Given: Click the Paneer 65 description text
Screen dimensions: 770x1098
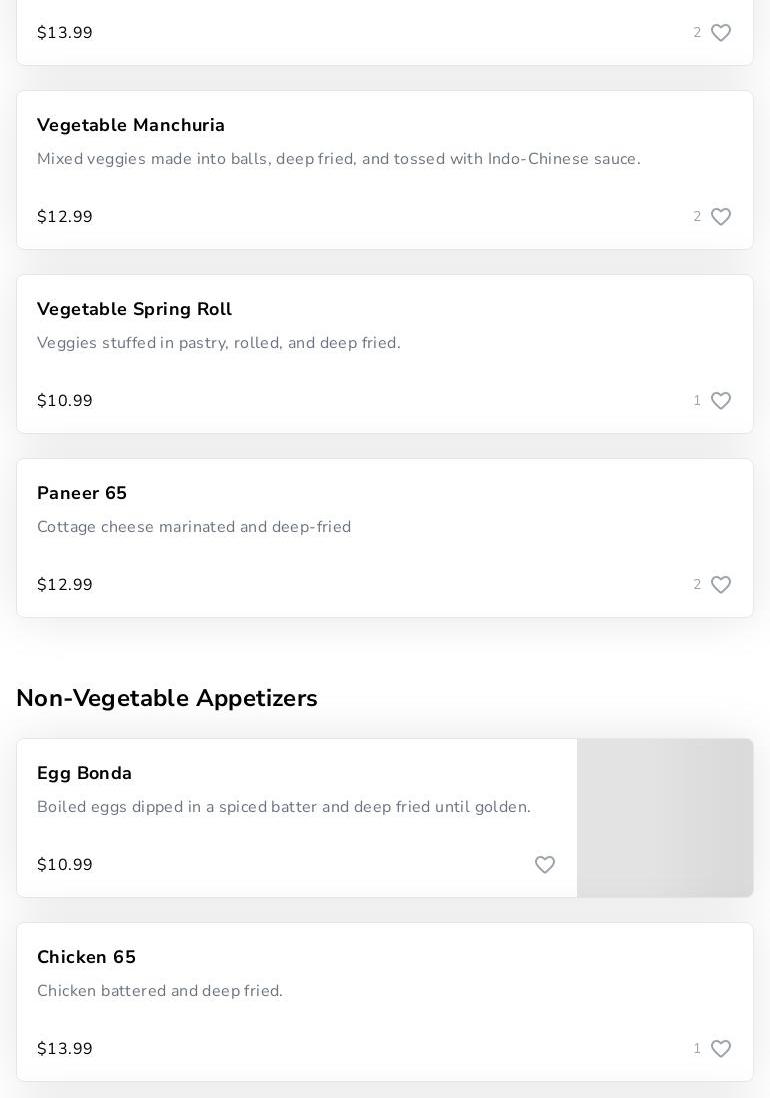Looking at the screenshot, I should coord(194,527).
